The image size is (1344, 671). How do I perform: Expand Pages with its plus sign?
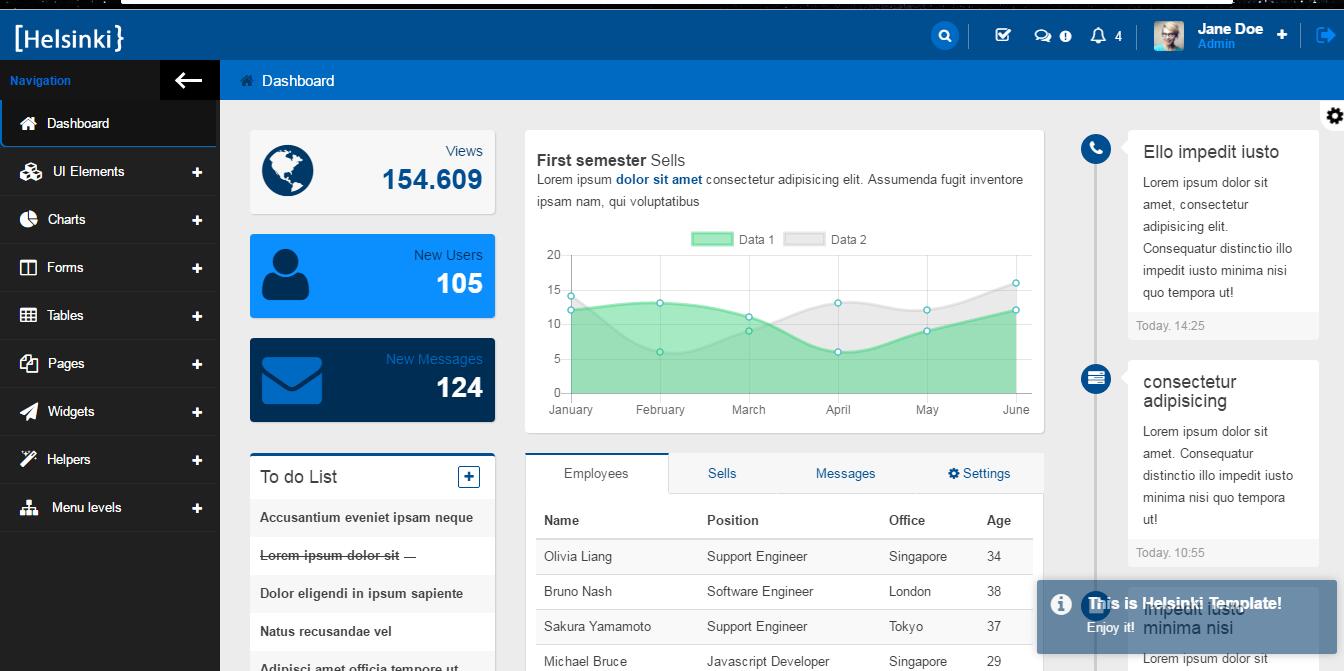[x=197, y=364]
